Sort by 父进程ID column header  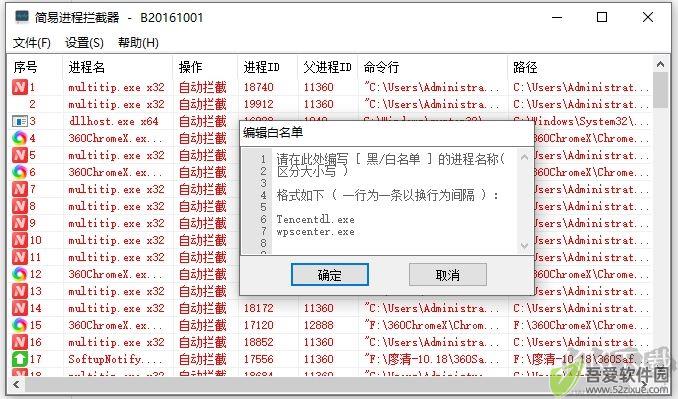[x=328, y=67]
